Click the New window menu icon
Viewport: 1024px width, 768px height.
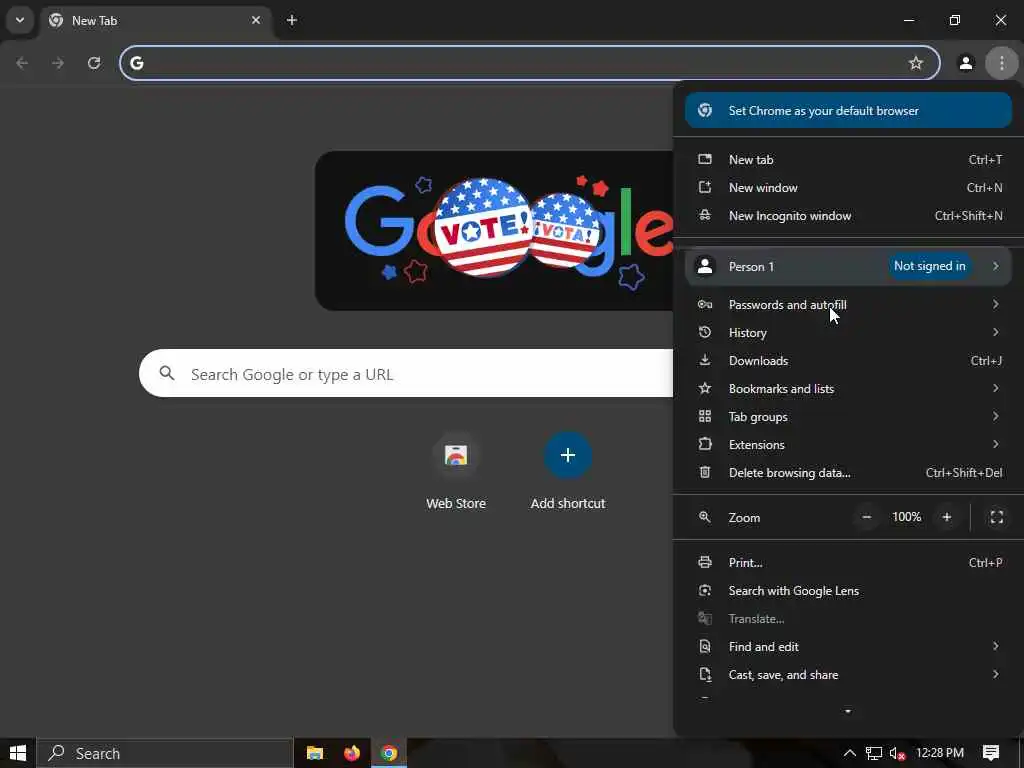click(705, 187)
